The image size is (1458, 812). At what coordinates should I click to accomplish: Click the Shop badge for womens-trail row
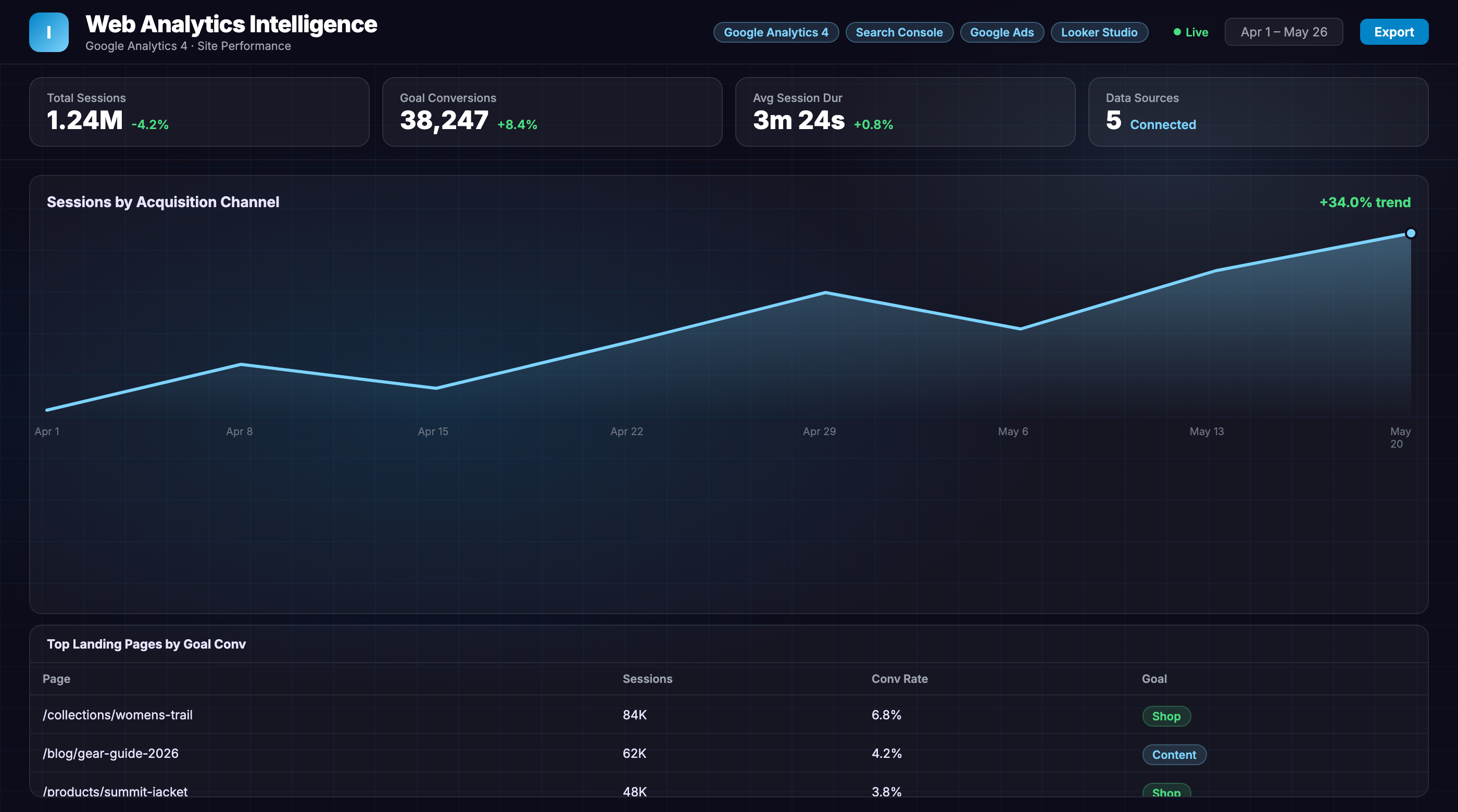pyautogui.click(x=1166, y=716)
